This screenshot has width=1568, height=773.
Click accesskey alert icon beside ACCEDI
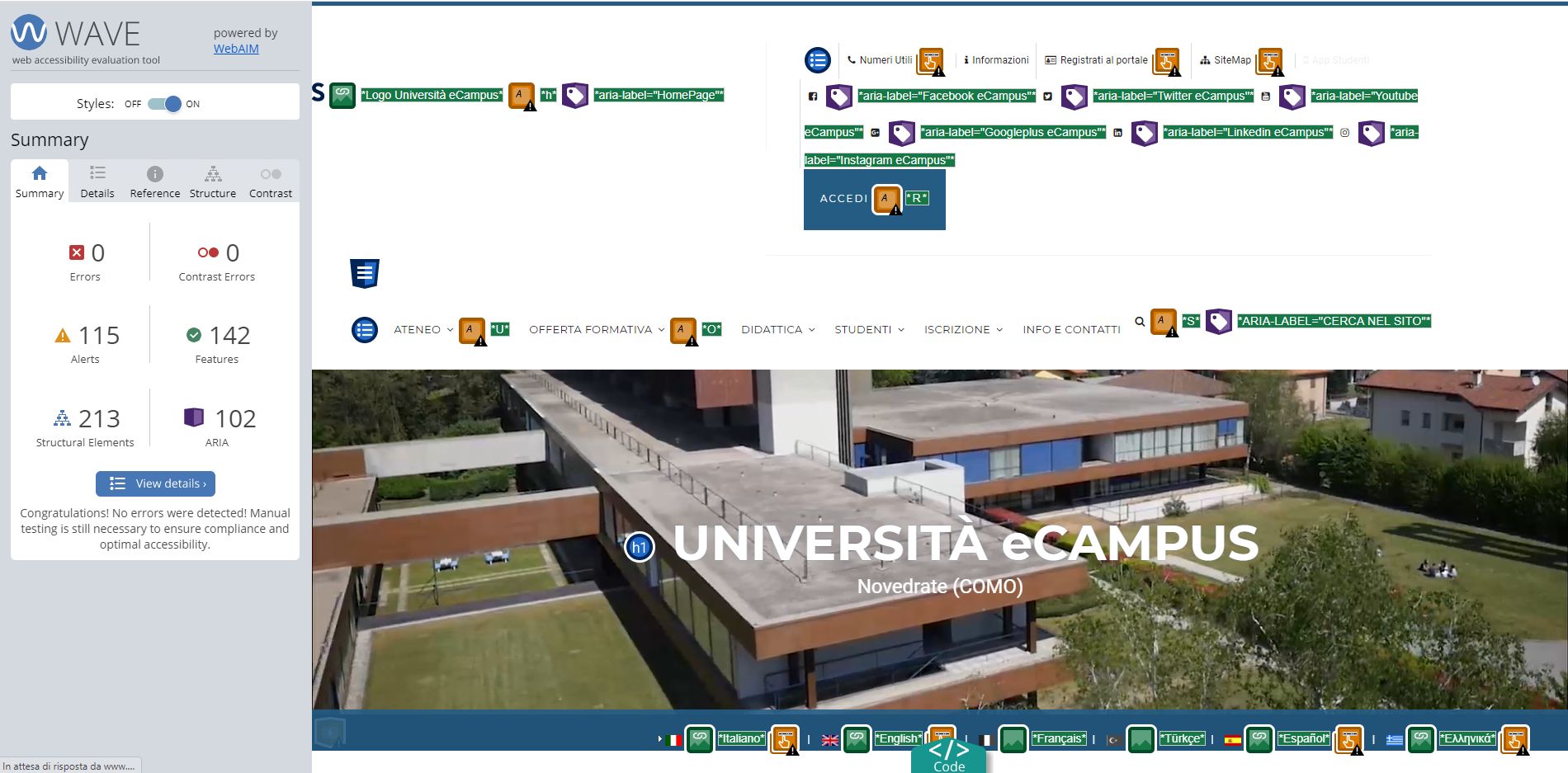[x=887, y=200]
